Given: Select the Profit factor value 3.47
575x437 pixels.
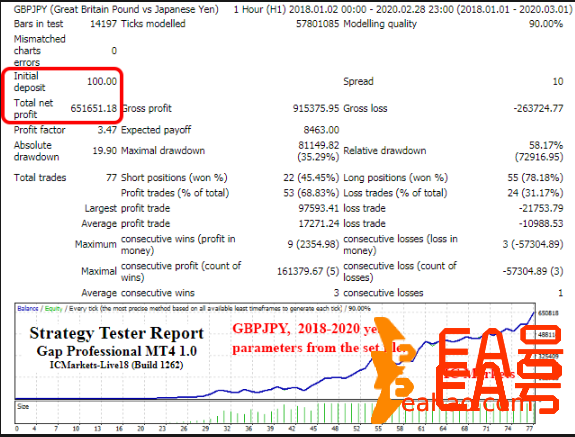Looking at the screenshot, I should tap(107, 130).
